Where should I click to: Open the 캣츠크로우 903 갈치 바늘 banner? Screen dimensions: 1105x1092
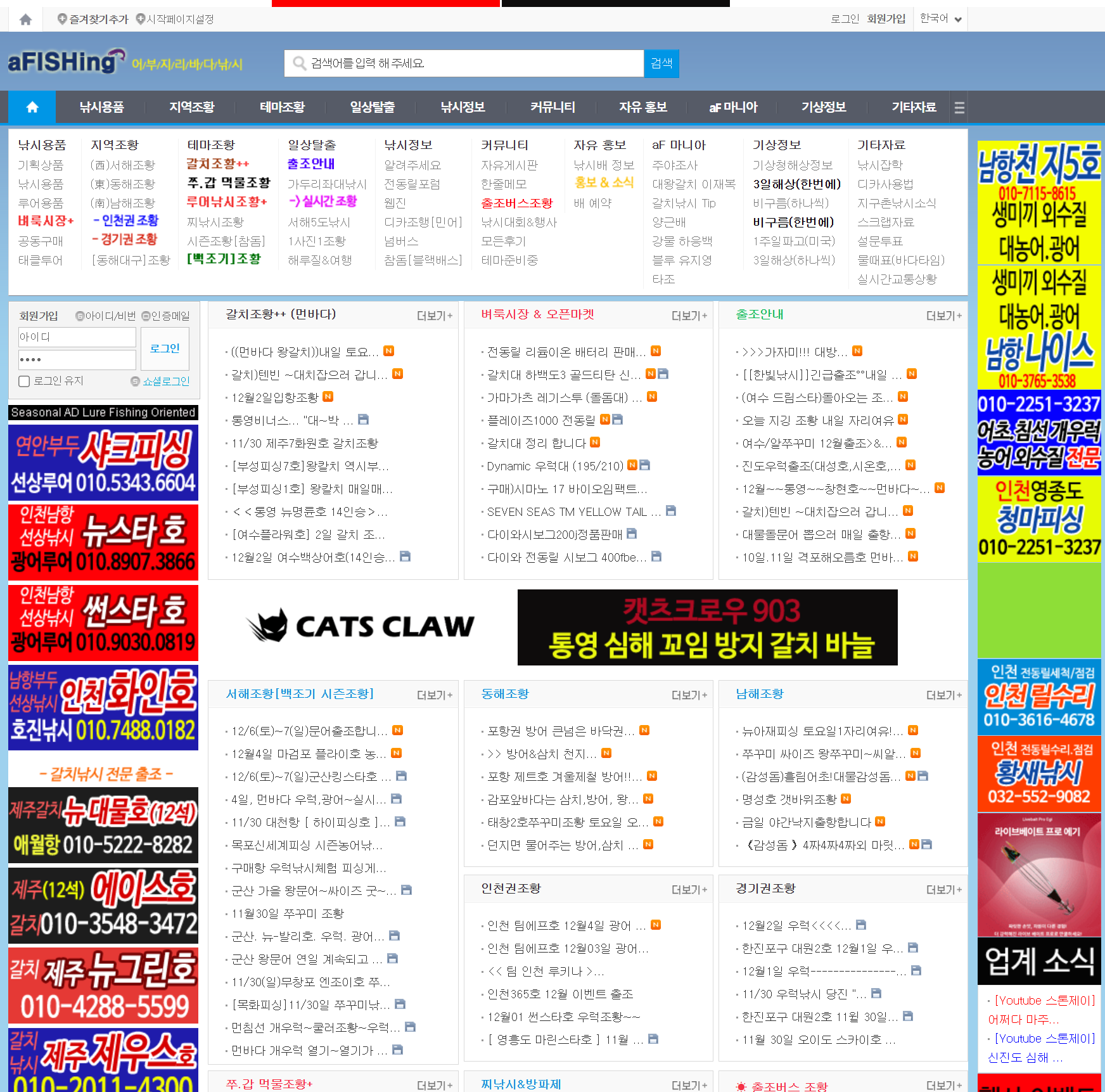coord(708,627)
